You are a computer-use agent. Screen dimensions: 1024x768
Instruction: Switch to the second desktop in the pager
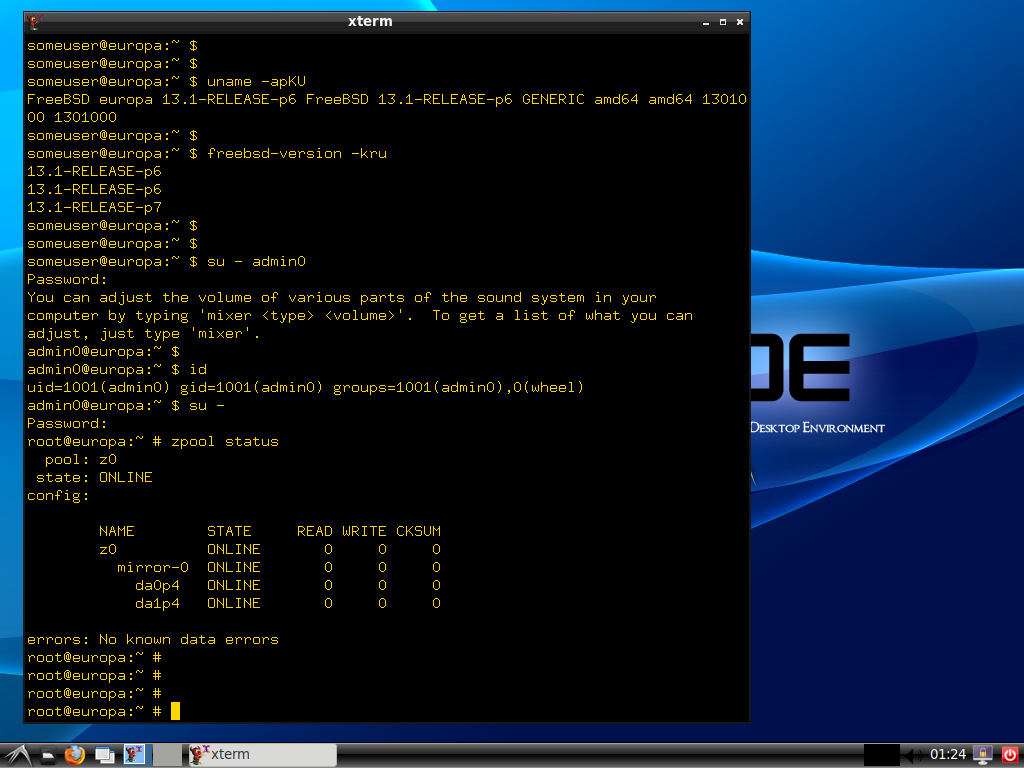pos(168,755)
